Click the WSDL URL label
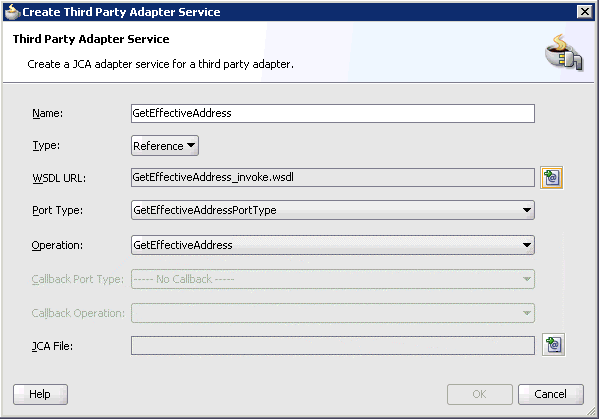599x419 pixels. 59,178
